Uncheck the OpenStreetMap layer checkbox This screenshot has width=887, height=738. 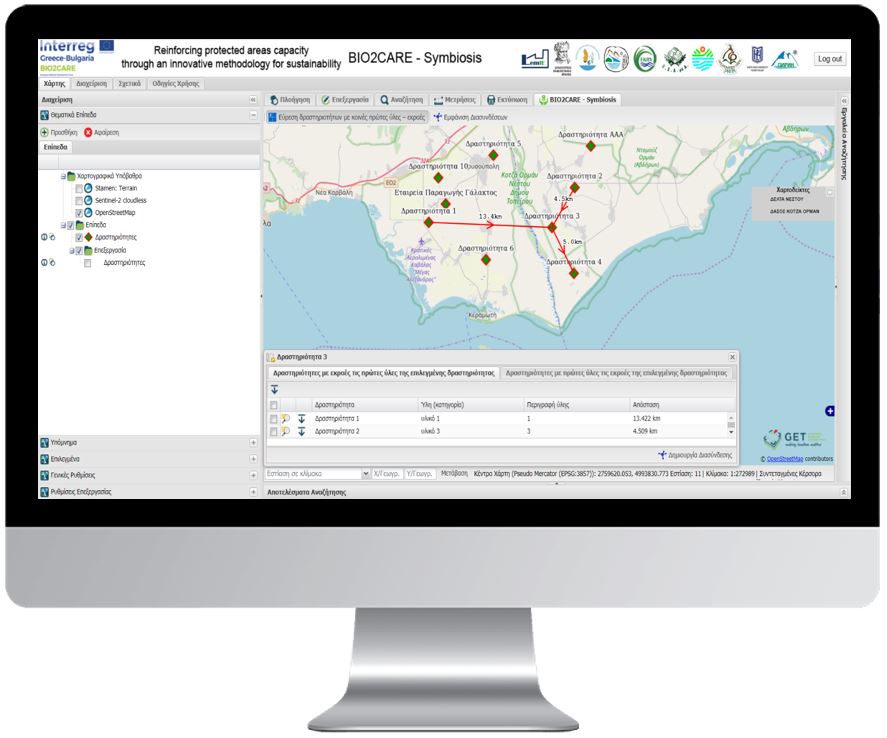79,213
